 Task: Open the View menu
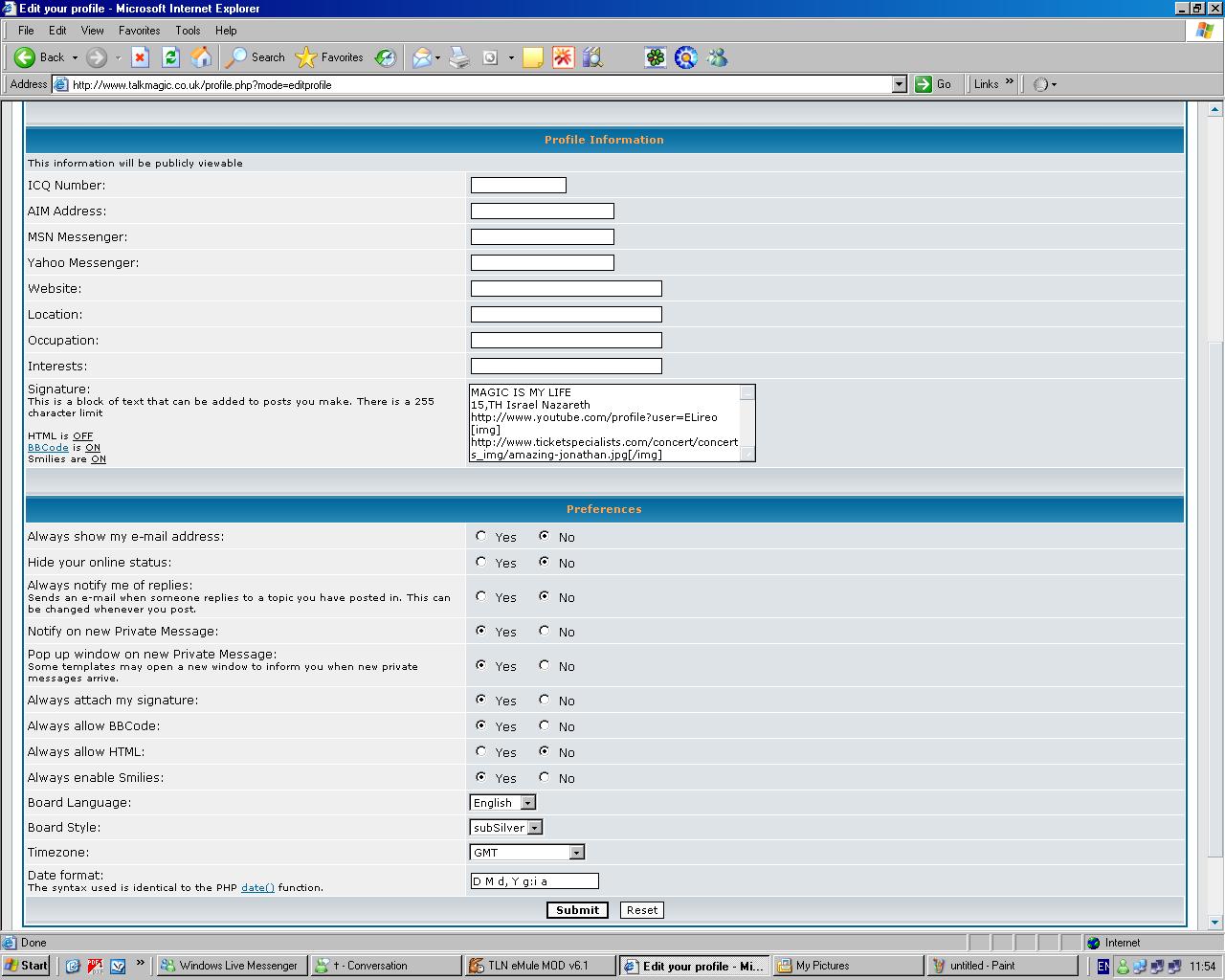click(x=92, y=31)
